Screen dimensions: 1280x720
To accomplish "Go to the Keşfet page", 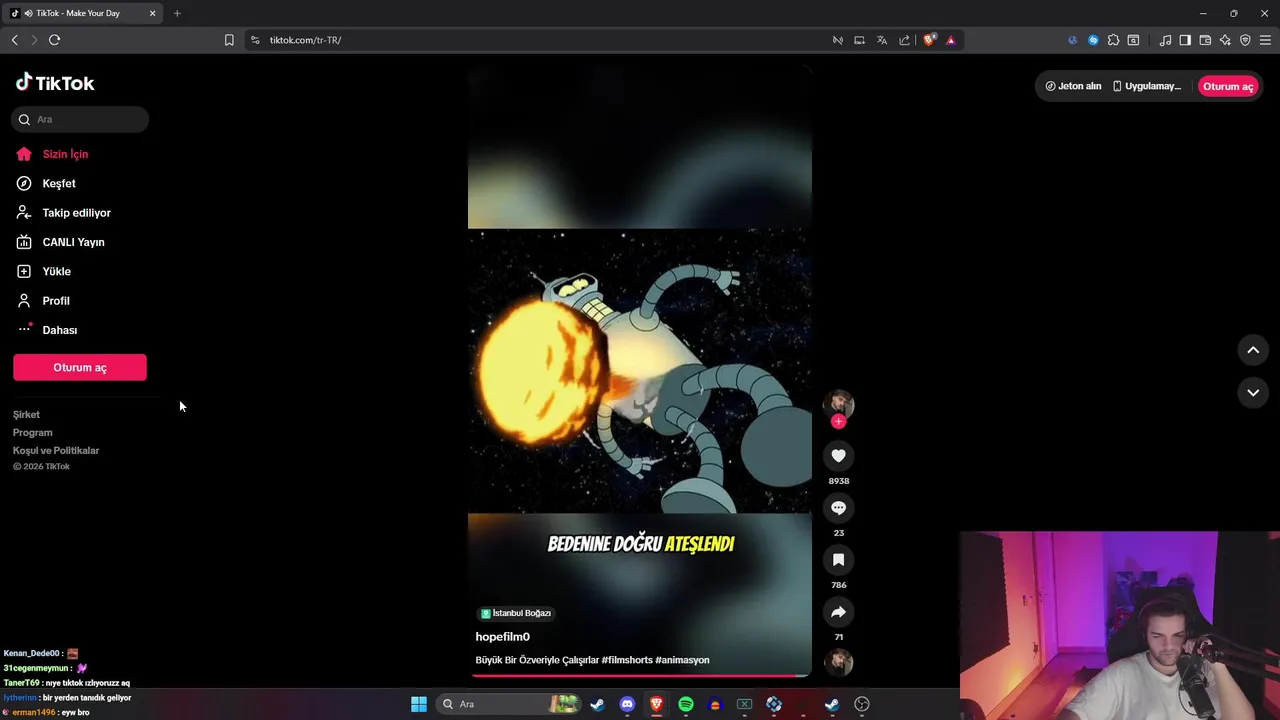I will click(x=46, y=183).
